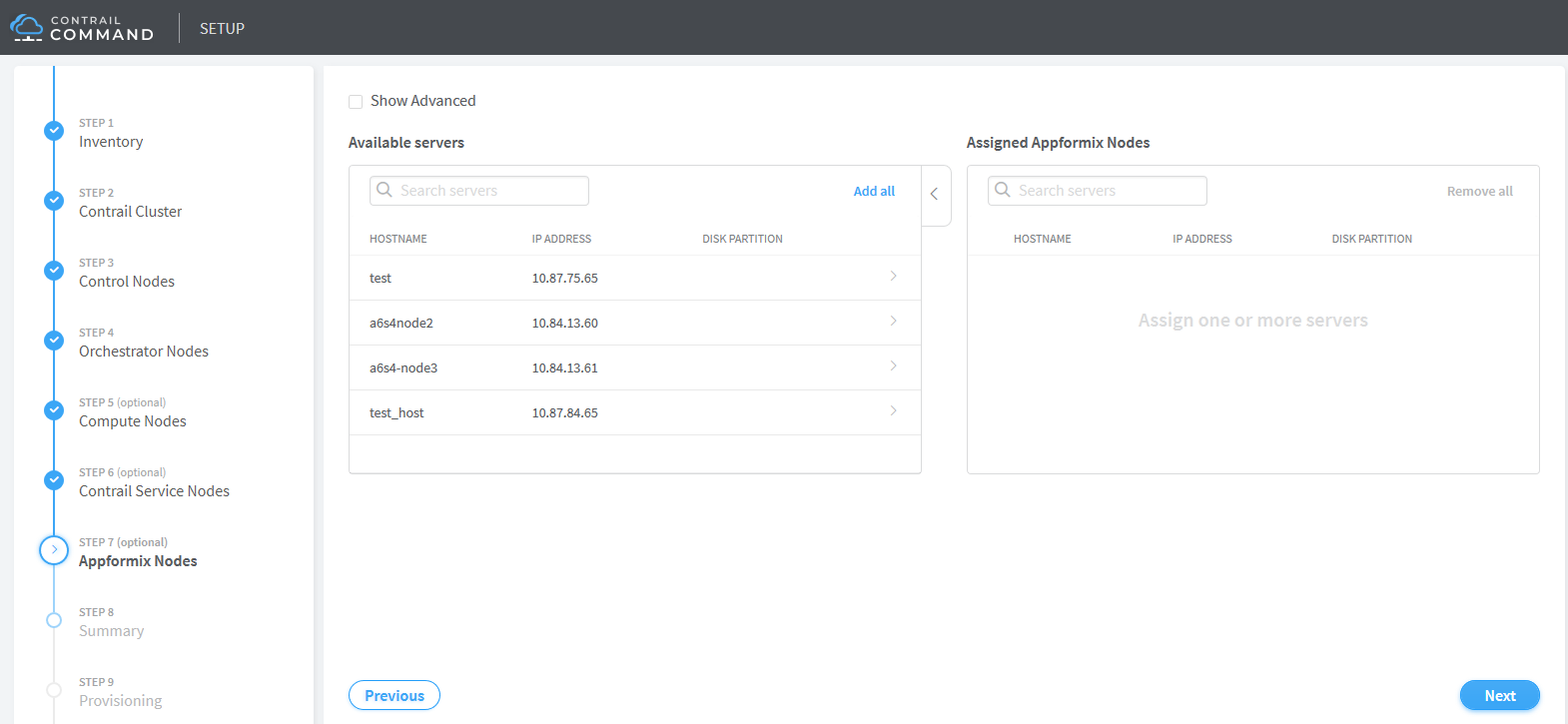Click the Step 7 Appformix Nodes current-step icon
The width and height of the screenshot is (1568, 724).
click(x=54, y=550)
